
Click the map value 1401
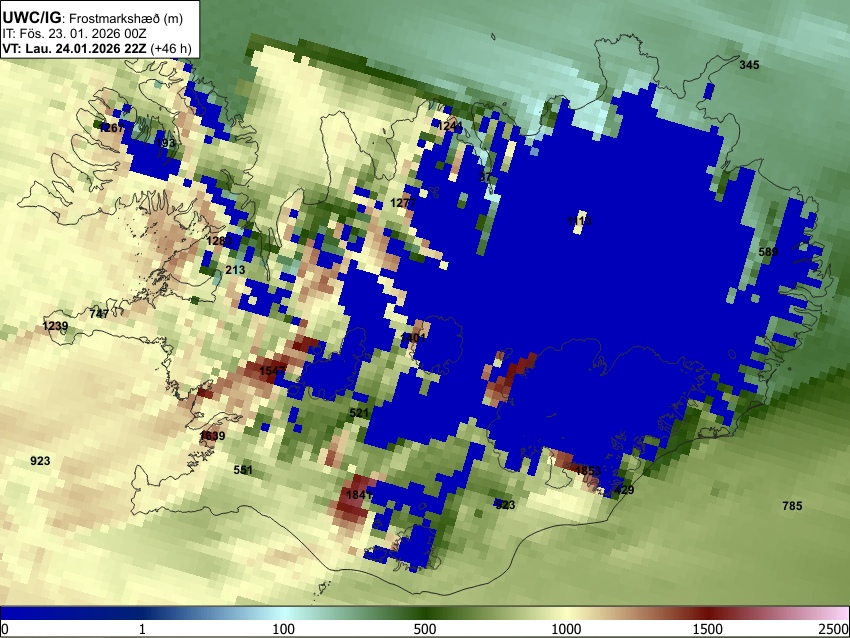(413, 338)
